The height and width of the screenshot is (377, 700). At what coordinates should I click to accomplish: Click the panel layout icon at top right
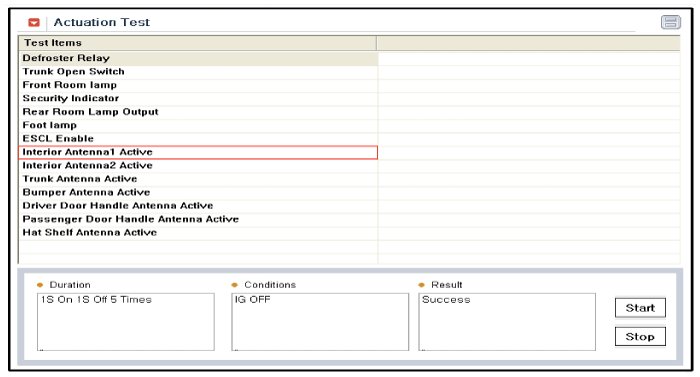point(671,22)
